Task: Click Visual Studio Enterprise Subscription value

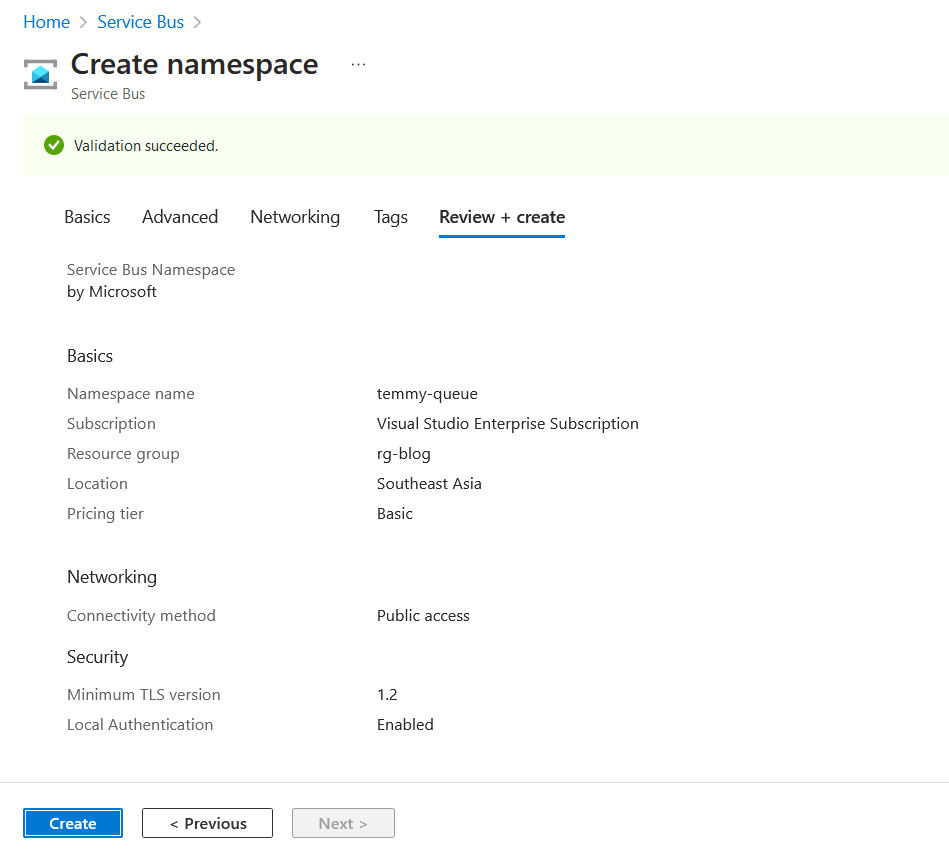Action: [x=508, y=423]
